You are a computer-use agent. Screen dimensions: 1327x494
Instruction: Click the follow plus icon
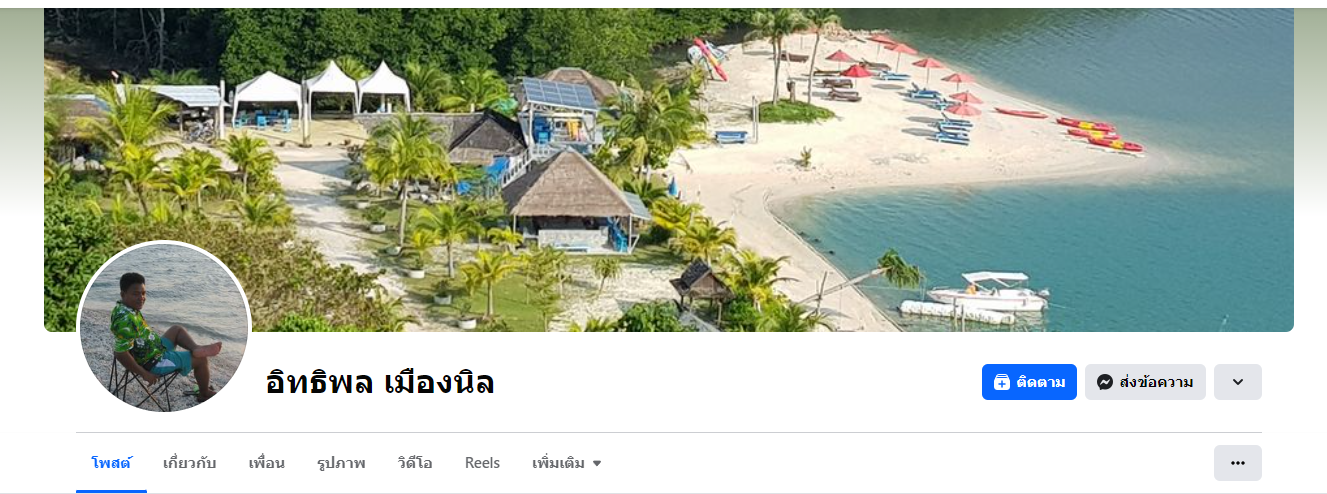pos(1002,382)
